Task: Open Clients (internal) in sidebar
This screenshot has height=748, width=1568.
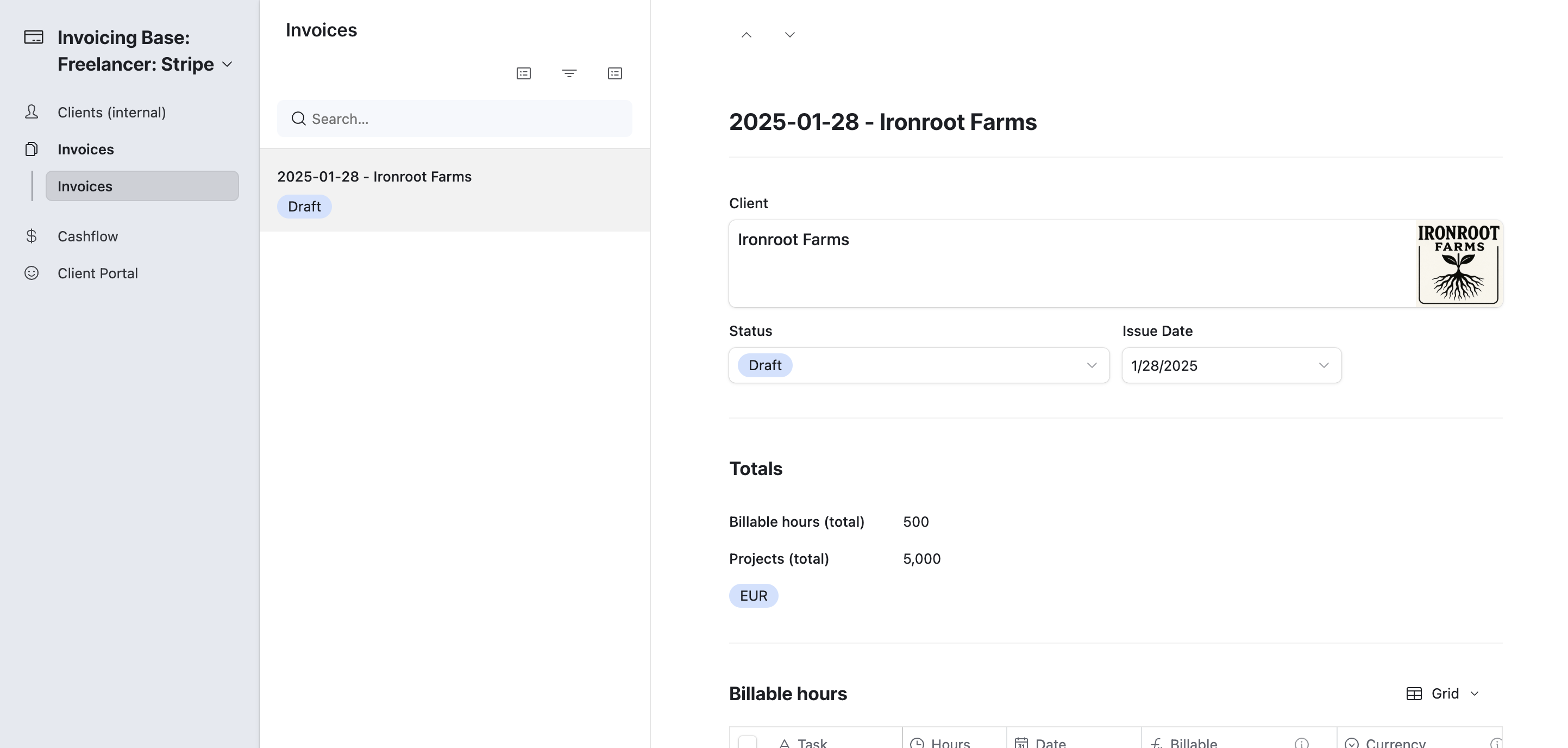Action: pos(111,113)
